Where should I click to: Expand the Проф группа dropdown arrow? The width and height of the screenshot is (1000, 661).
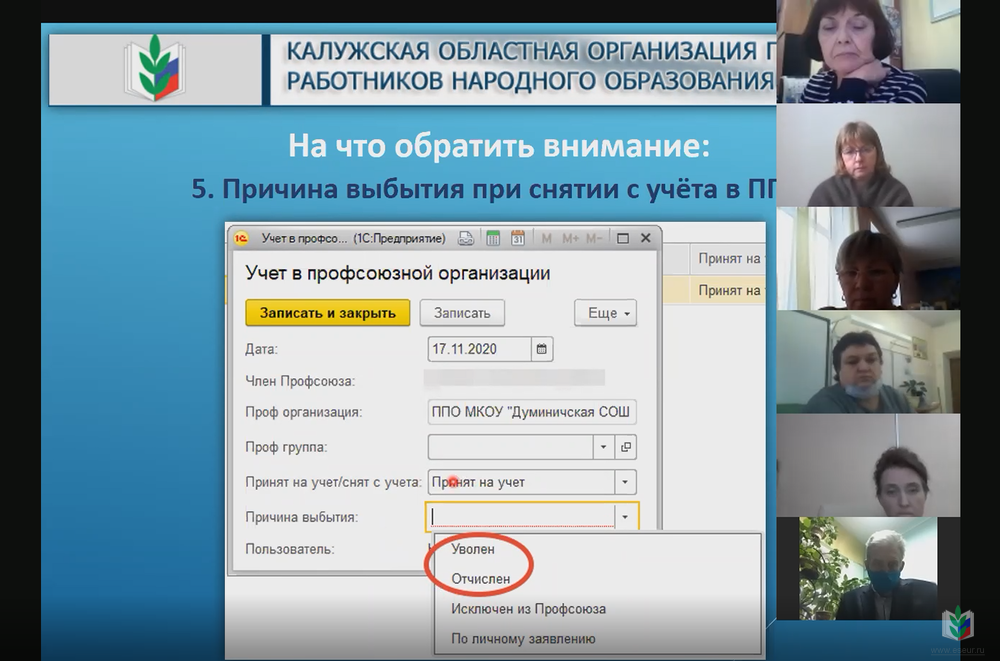(x=604, y=447)
